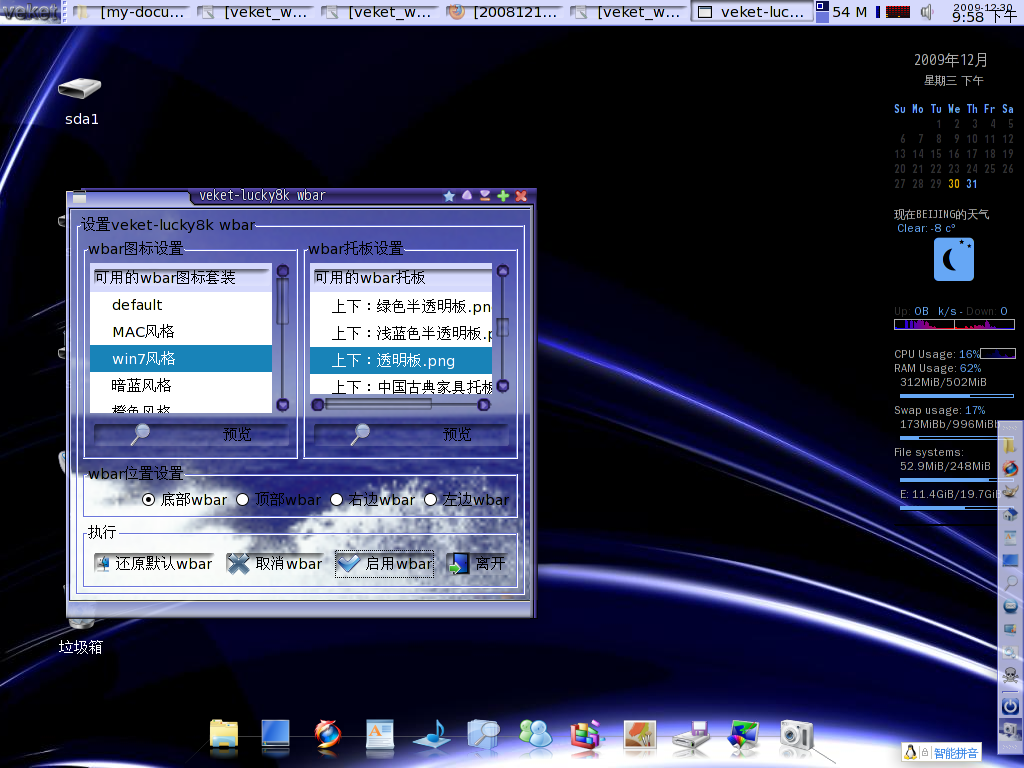Click 预览 under the wbar icon set list
The image size is (1024, 768).
coord(191,434)
